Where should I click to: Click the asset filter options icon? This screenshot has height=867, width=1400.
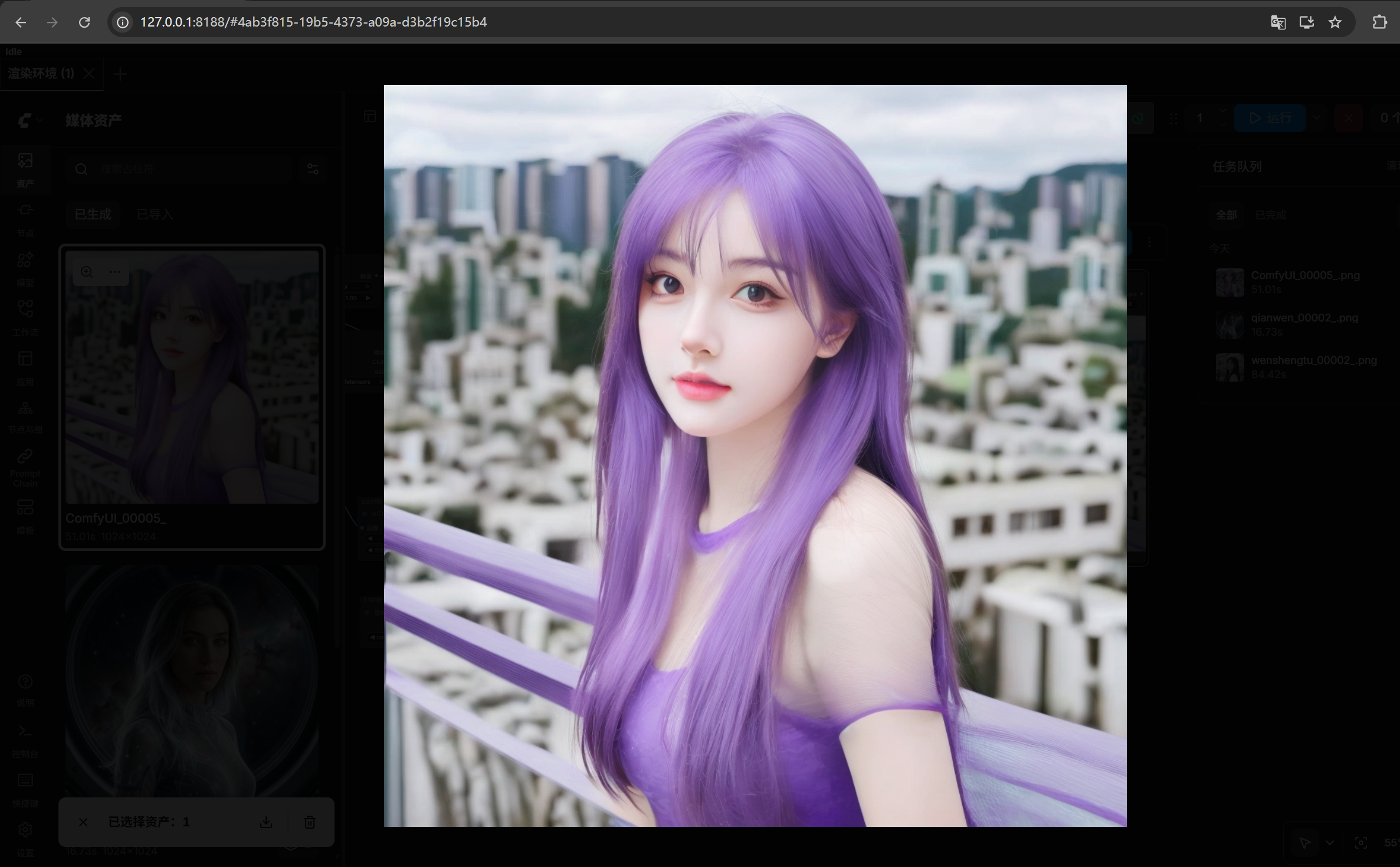coord(313,169)
